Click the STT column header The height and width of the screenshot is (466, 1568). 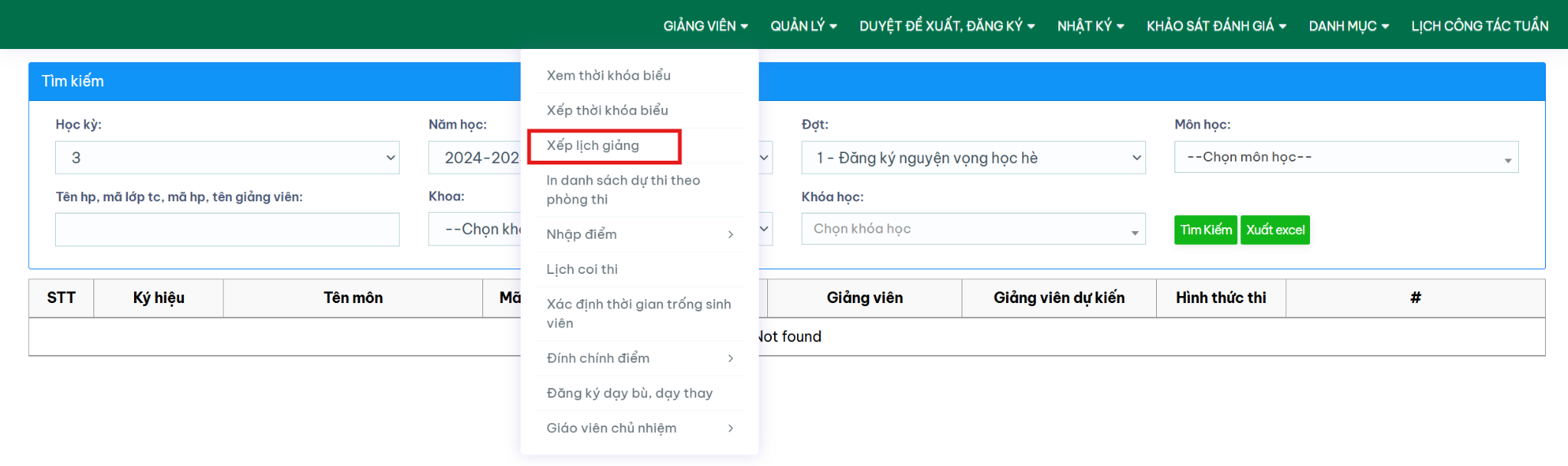tap(61, 298)
